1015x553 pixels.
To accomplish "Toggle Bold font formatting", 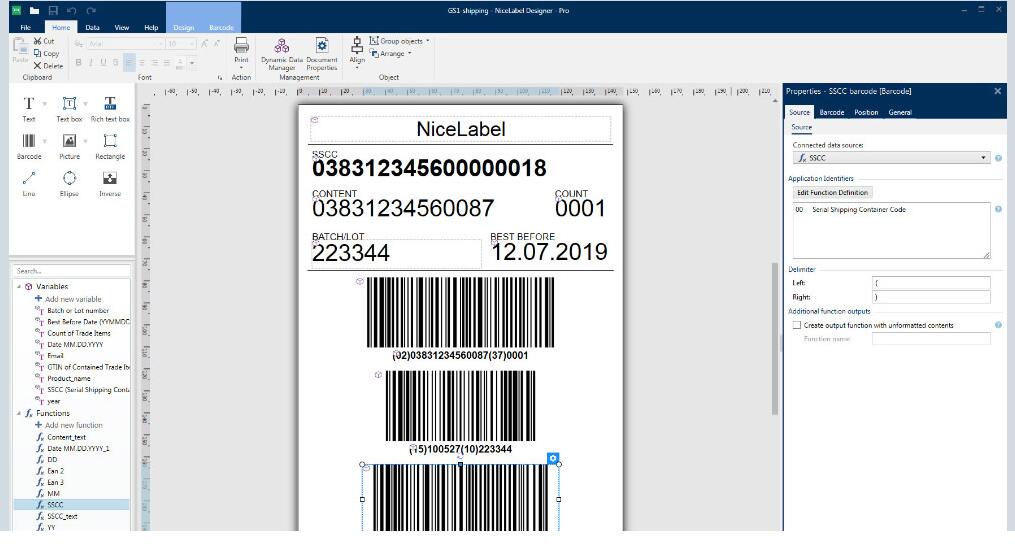I will (78, 62).
